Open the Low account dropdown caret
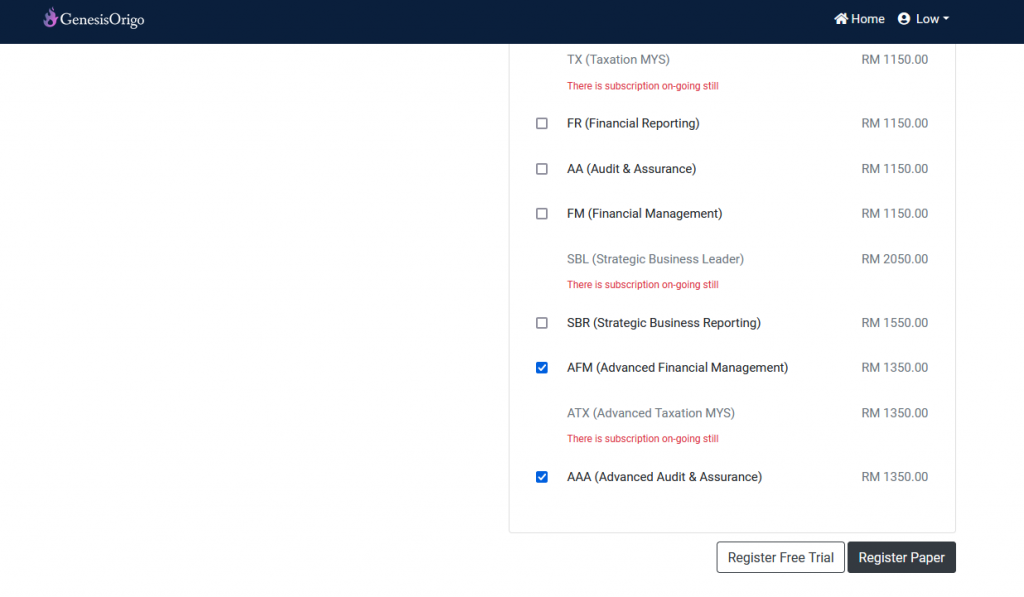The image size is (1024, 597). pyautogui.click(x=946, y=19)
